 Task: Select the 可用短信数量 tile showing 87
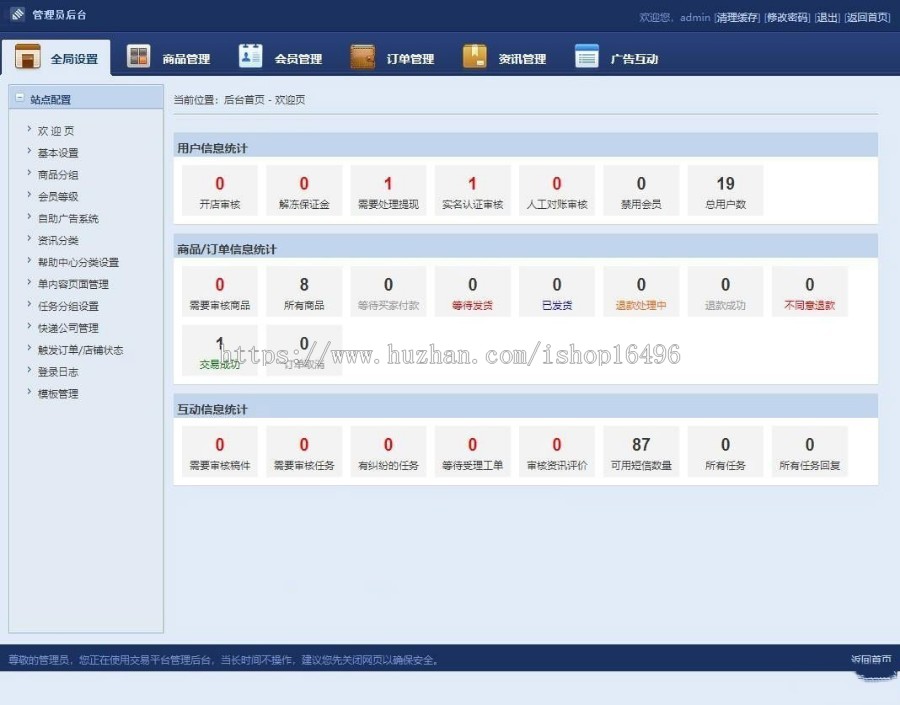pos(641,452)
